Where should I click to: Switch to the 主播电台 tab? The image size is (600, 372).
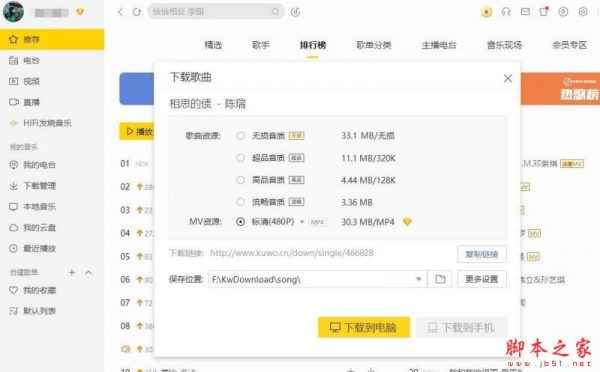[439, 45]
